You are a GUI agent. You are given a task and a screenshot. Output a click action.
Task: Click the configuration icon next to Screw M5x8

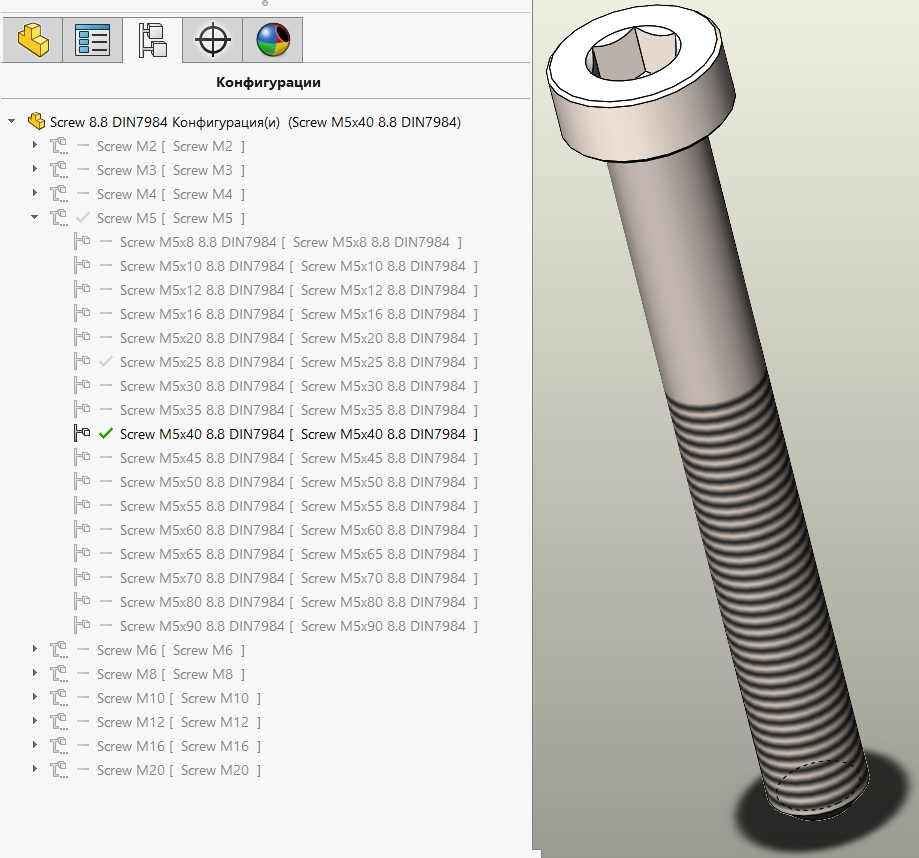point(82,242)
